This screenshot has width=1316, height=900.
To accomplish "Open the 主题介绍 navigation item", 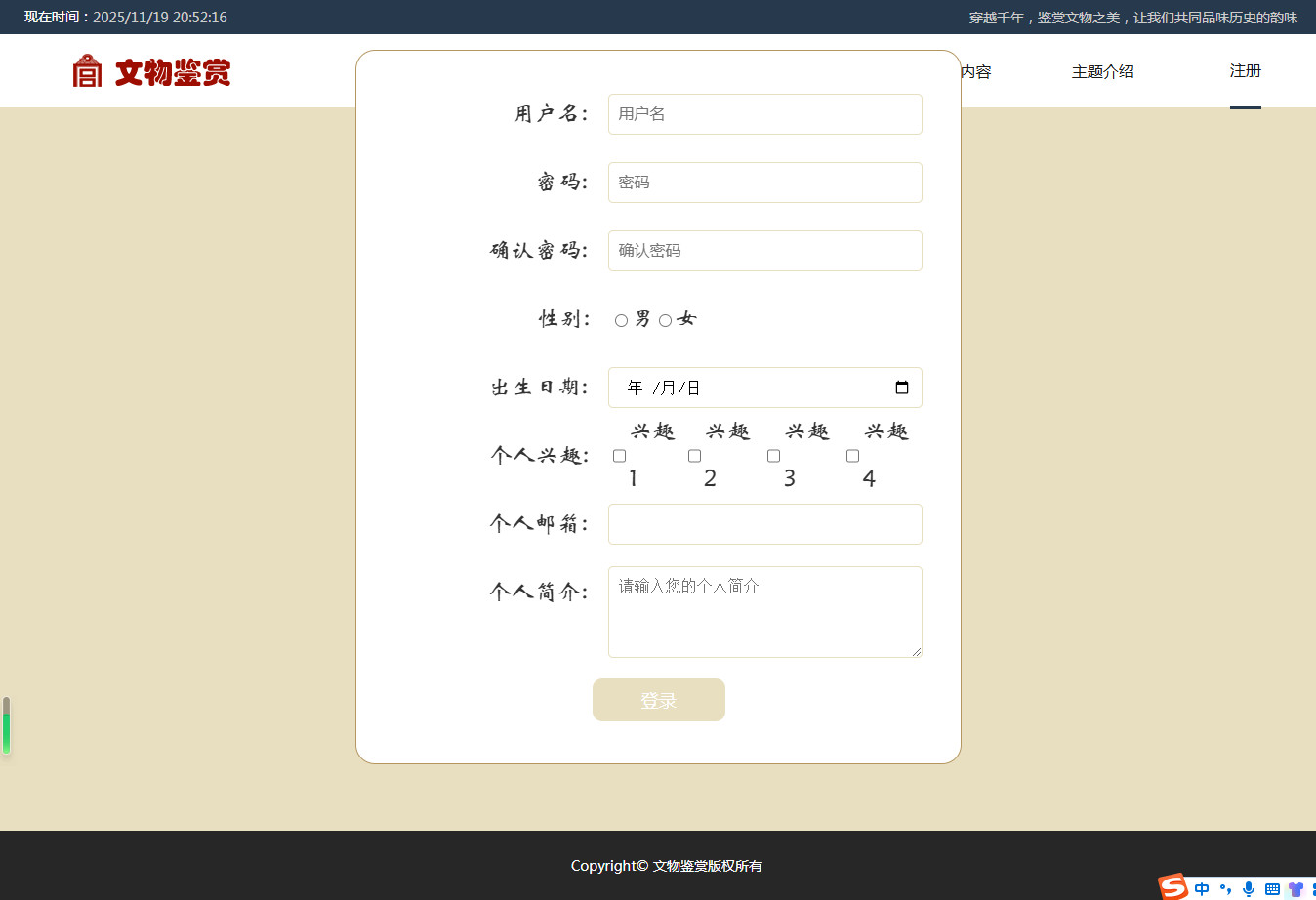I will point(1102,71).
